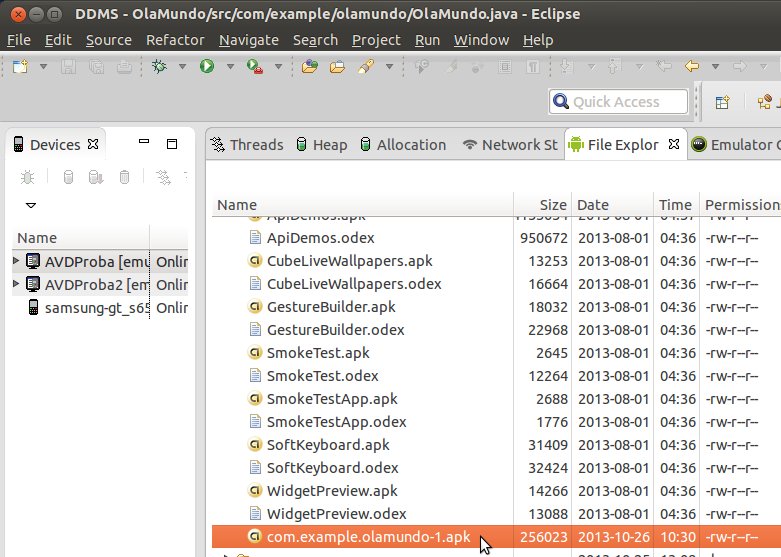Click the Name column header in File Explorer
The height and width of the screenshot is (557, 781).
(363, 205)
